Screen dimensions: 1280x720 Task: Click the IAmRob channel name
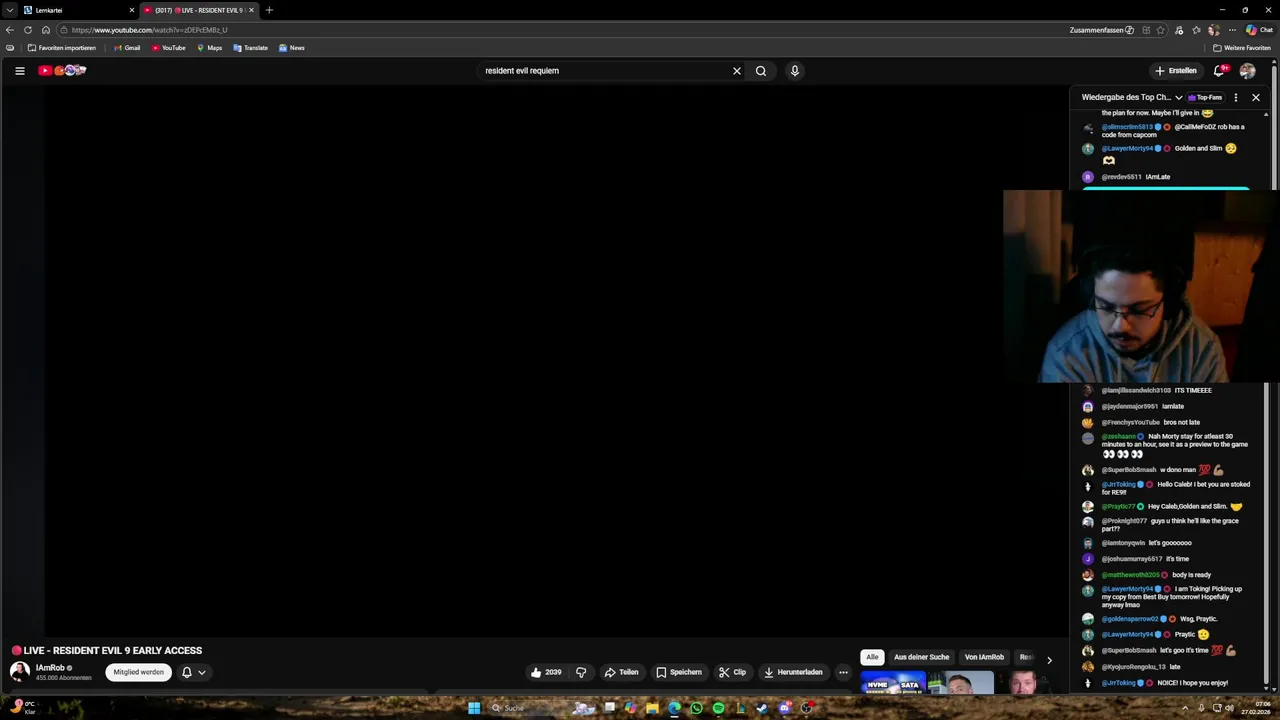(x=50, y=668)
